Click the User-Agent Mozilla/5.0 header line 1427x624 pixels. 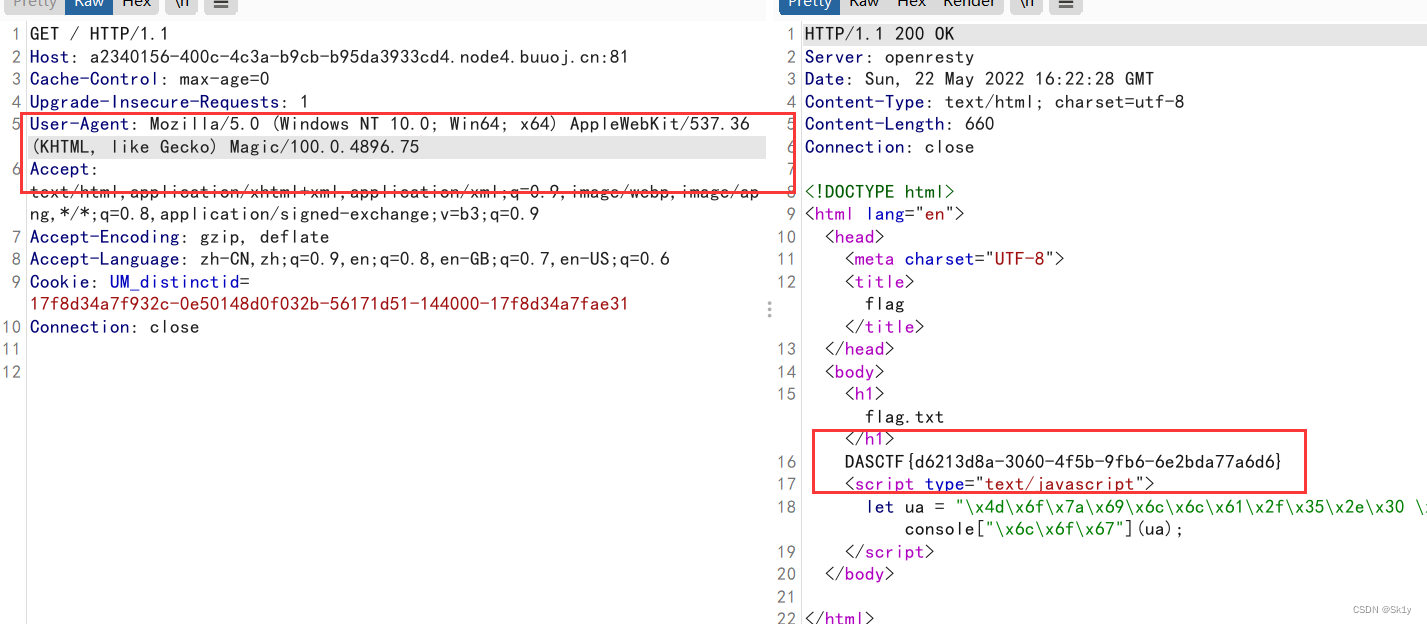coord(390,124)
